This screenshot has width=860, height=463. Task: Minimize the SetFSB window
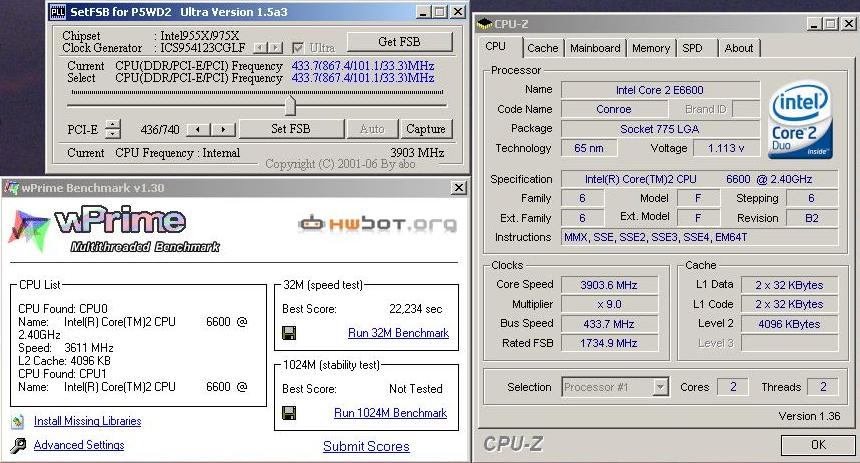[x=422, y=12]
